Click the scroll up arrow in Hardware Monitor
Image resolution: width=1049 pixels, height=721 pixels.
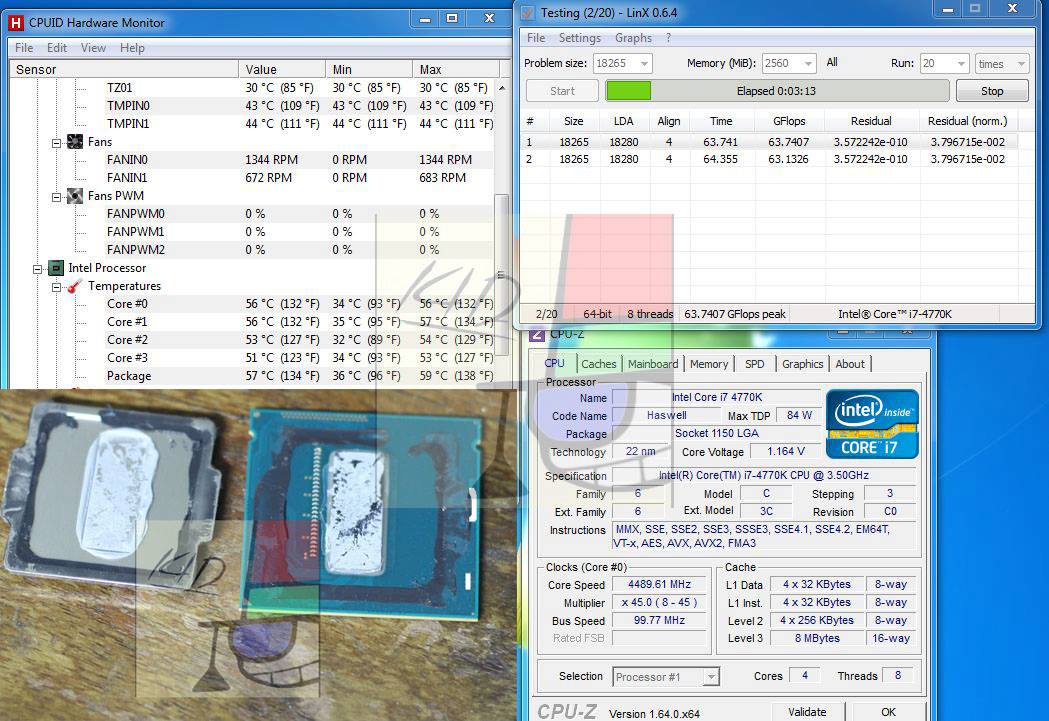click(x=501, y=88)
